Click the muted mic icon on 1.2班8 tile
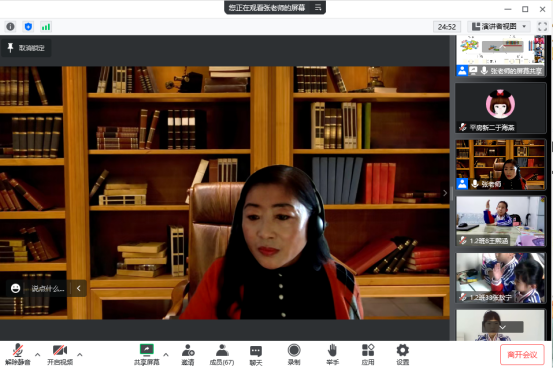Viewport: 554px width, 369px height. pos(463,241)
